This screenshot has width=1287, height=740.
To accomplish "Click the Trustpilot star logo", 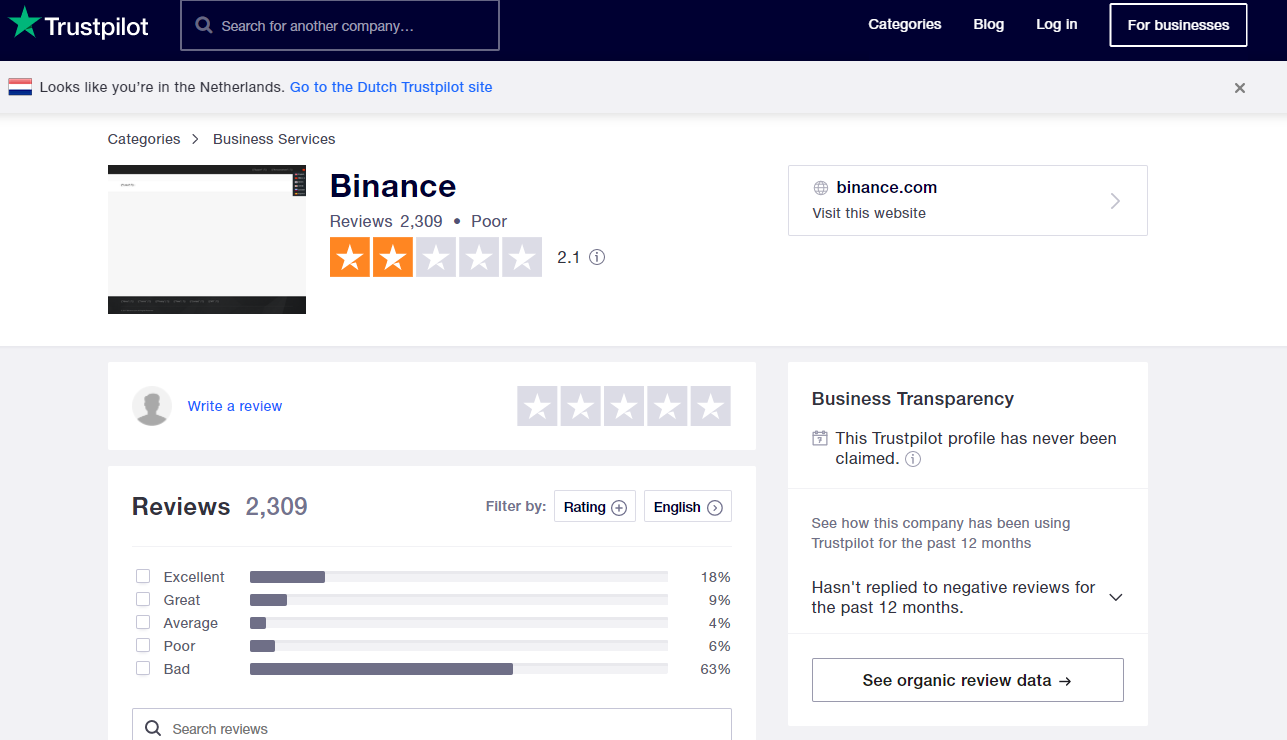I will click(24, 22).
